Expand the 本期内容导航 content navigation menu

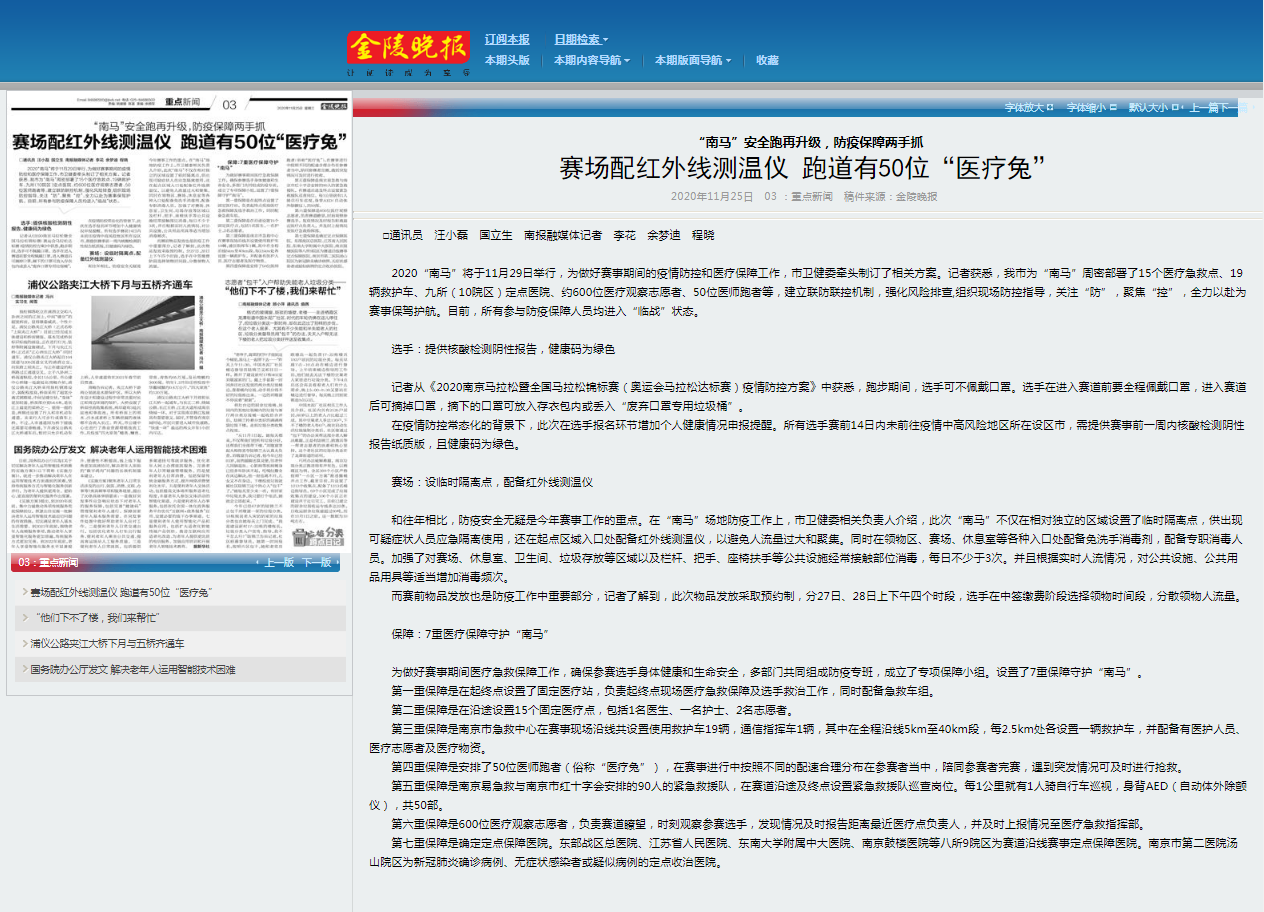[592, 60]
